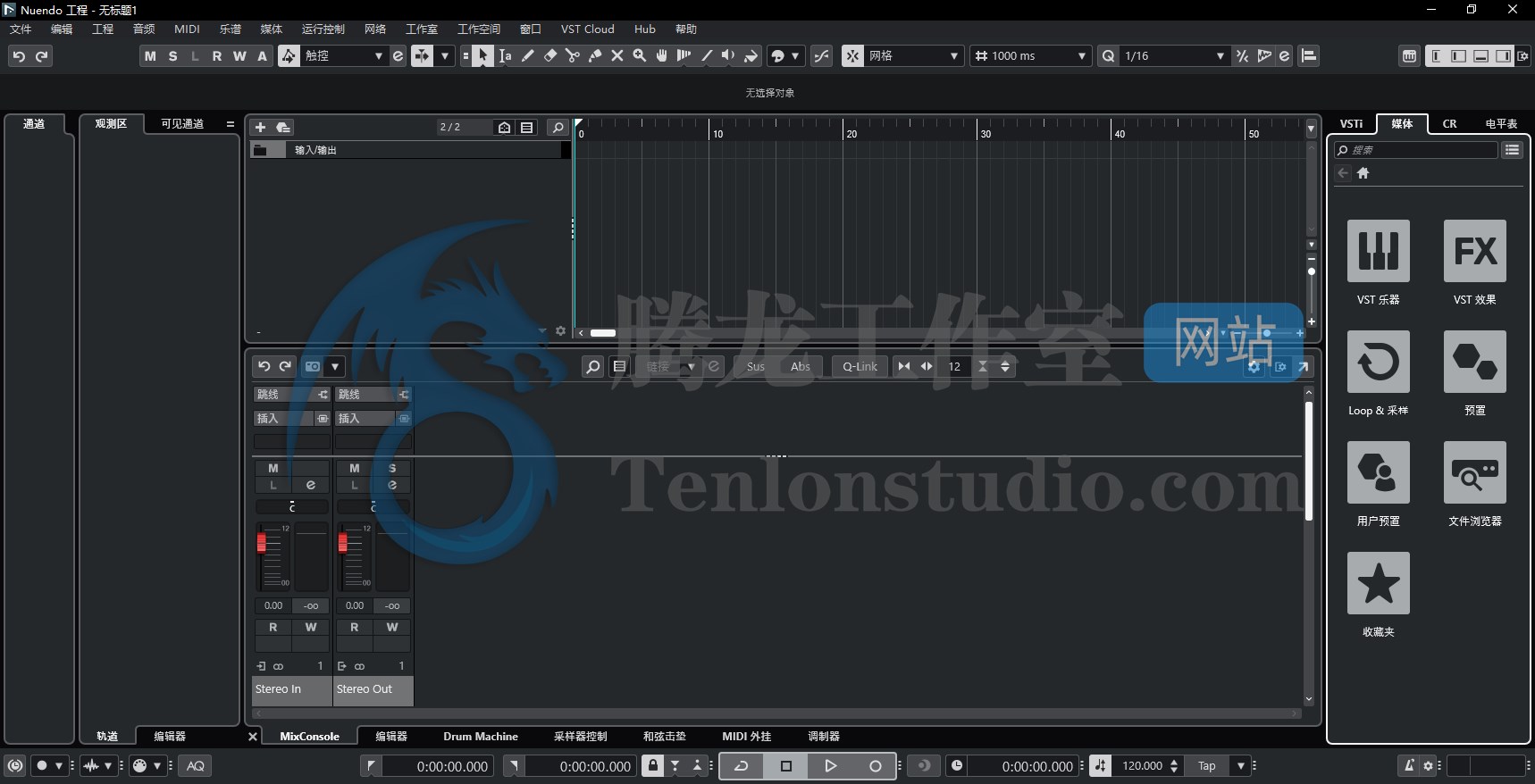Open User Presets (用户预置) media tile
The width and height of the screenshot is (1535, 784).
pos(1378,472)
